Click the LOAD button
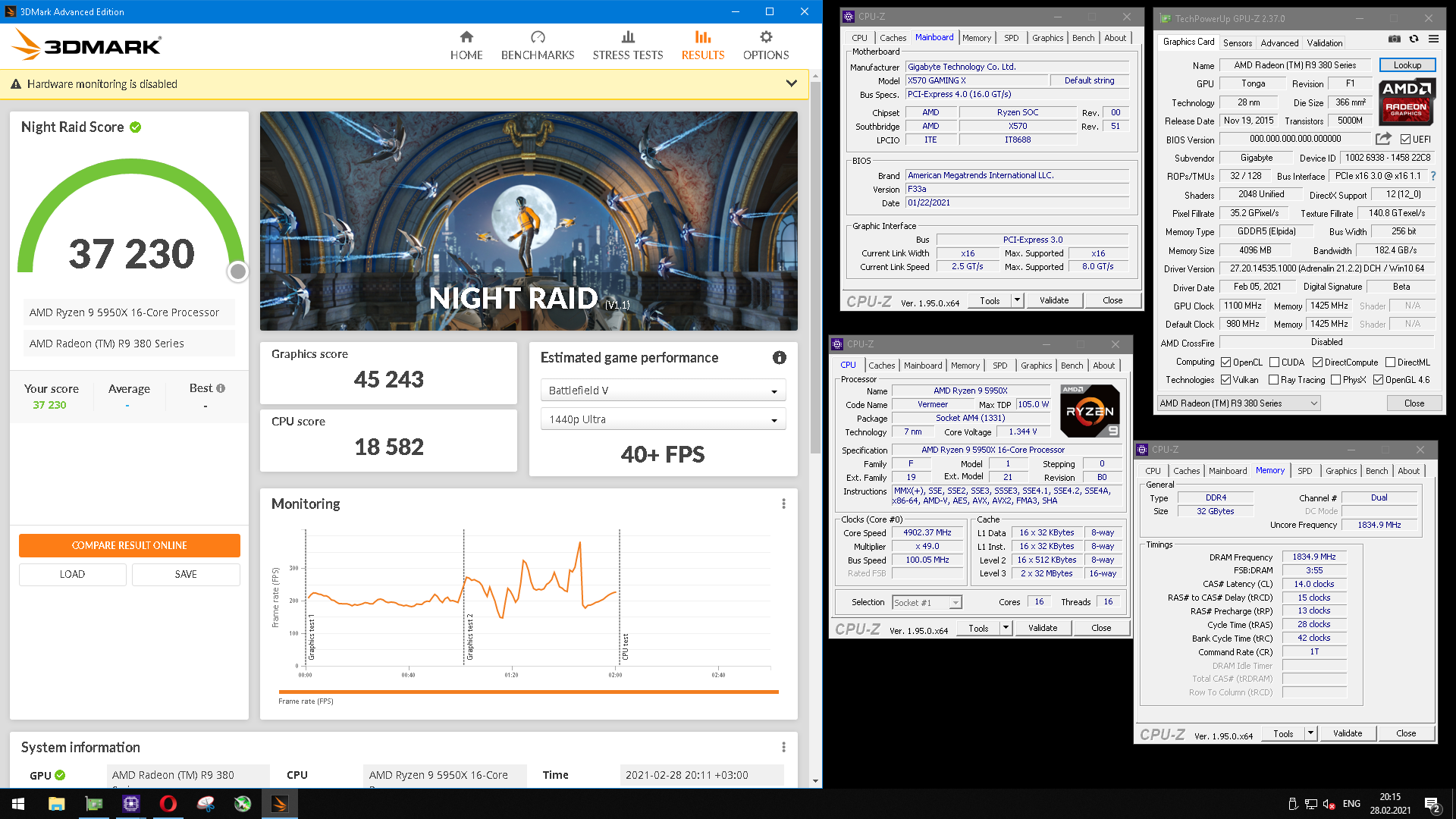 click(73, 575)
